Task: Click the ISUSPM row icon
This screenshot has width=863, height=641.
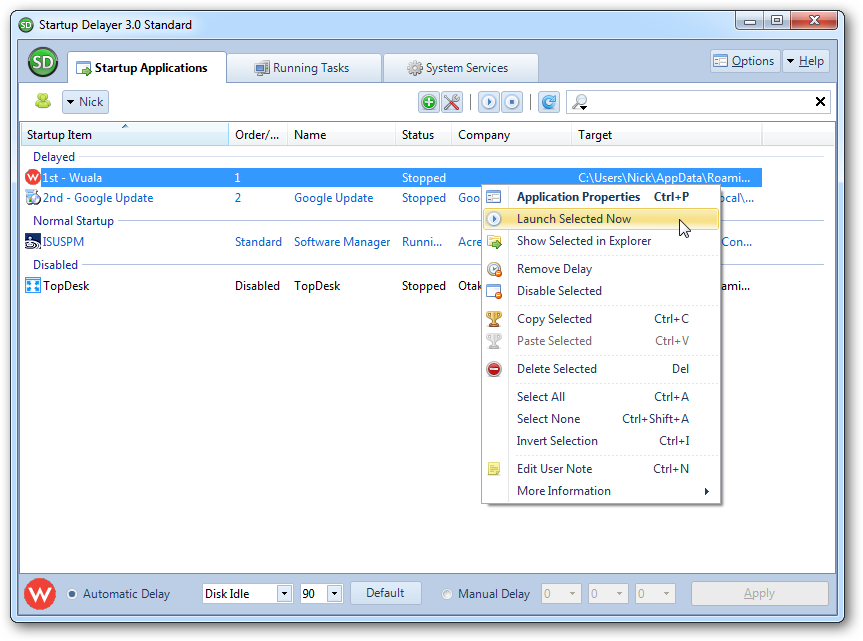Action: click(33, 242)
